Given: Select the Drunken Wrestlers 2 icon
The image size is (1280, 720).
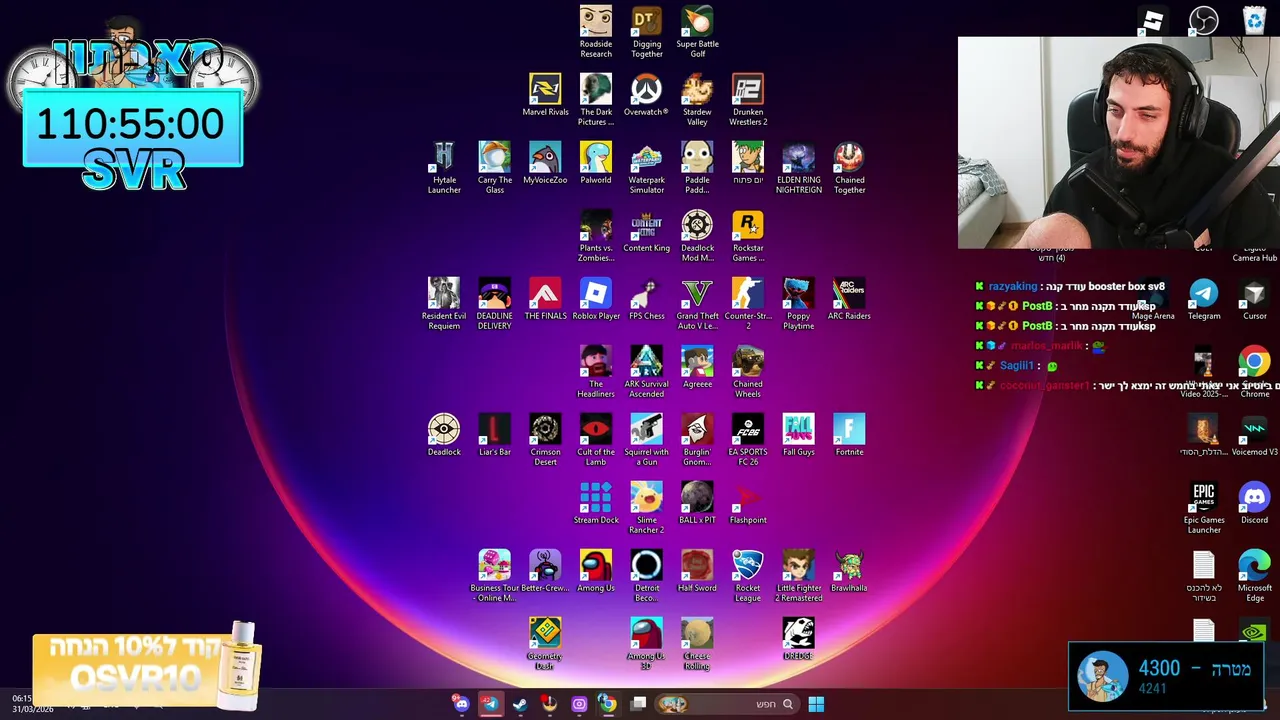Looking at the screenshot, I should [x=748, y=100].
